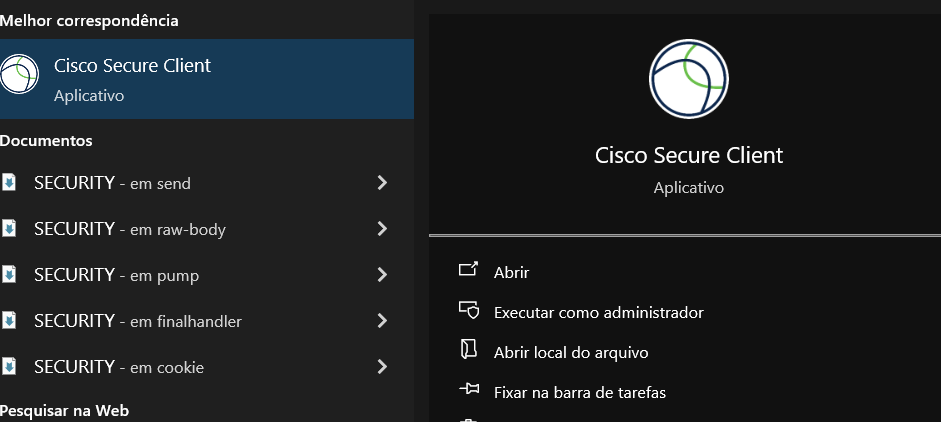Expand the SECURITY - em cookie result chevron
This screenshot has height=422, width=941.
(382, 366)
